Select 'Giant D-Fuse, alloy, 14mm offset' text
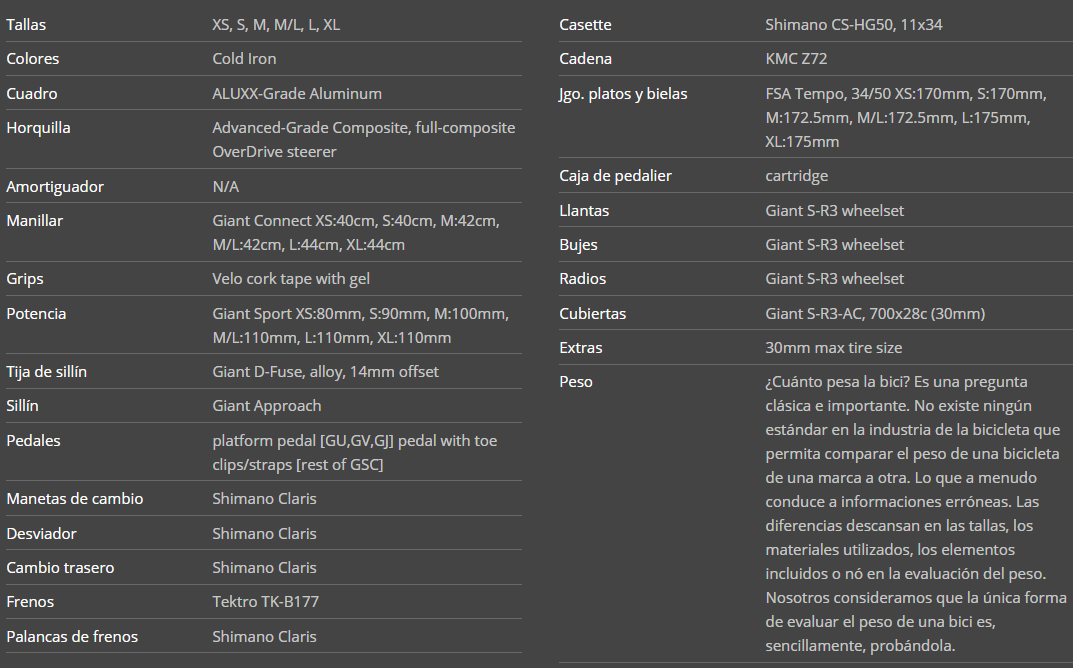This screenshot has width=1073, height=668. (x=325, y=372)
